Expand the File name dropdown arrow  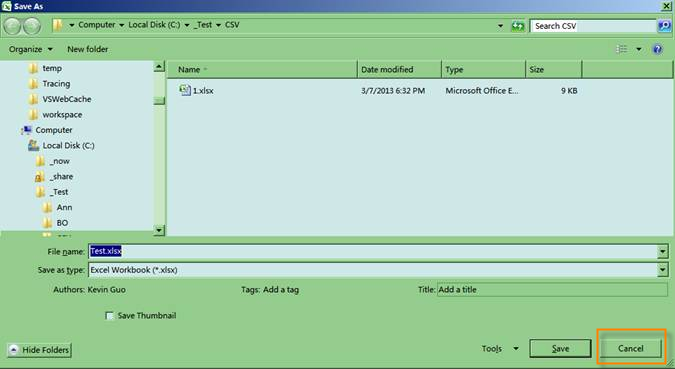pyautogui.click(x=663, y=251)
